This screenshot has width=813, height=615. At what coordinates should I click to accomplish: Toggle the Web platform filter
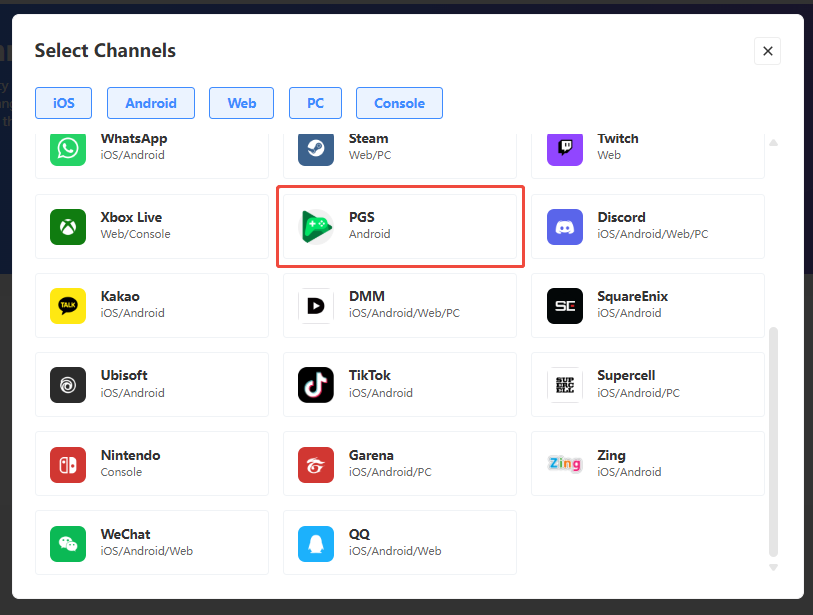pyautogui.click(x=241, y=103)
